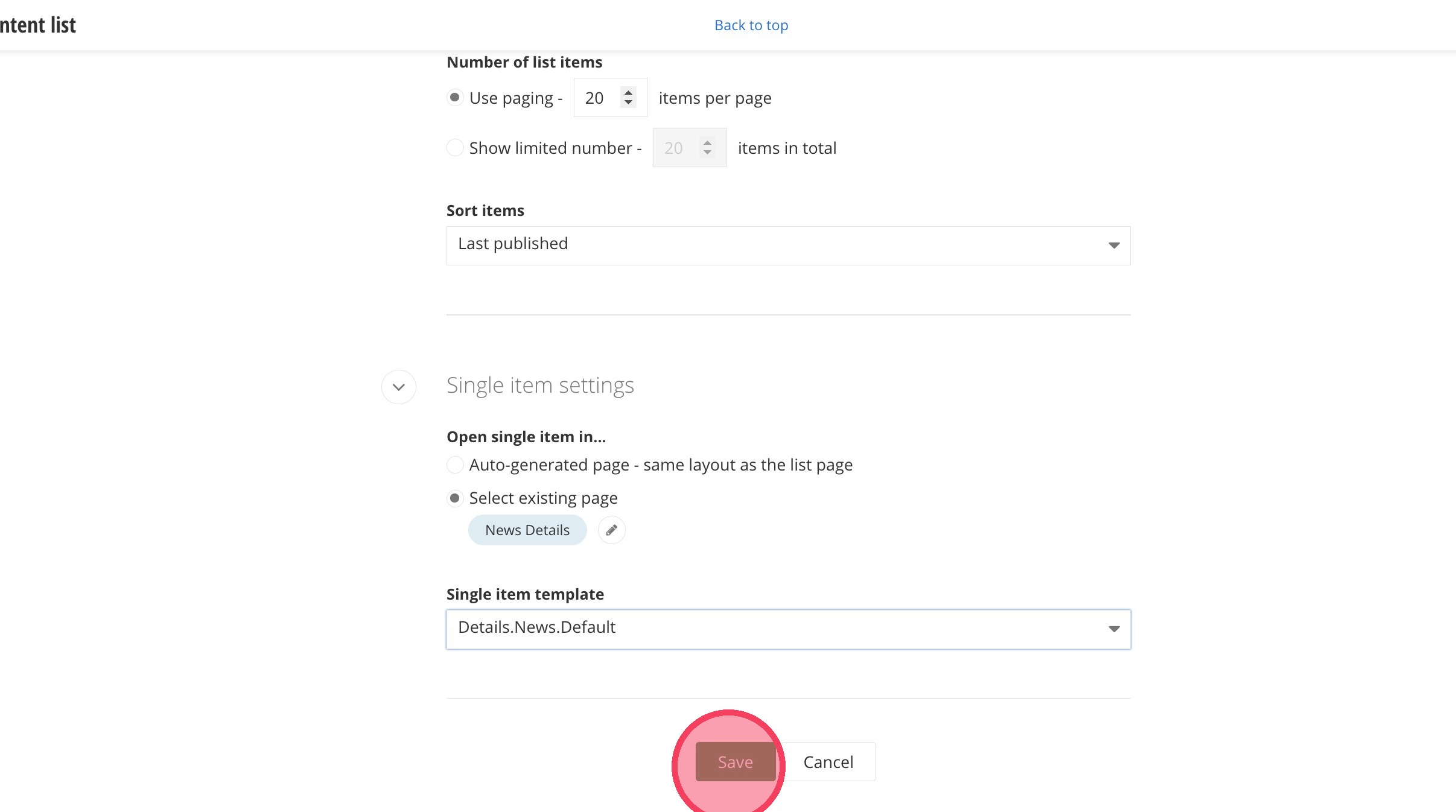Select the Select existing page radio button
This screenshot has width=1456, height=812.
point(455,498)
